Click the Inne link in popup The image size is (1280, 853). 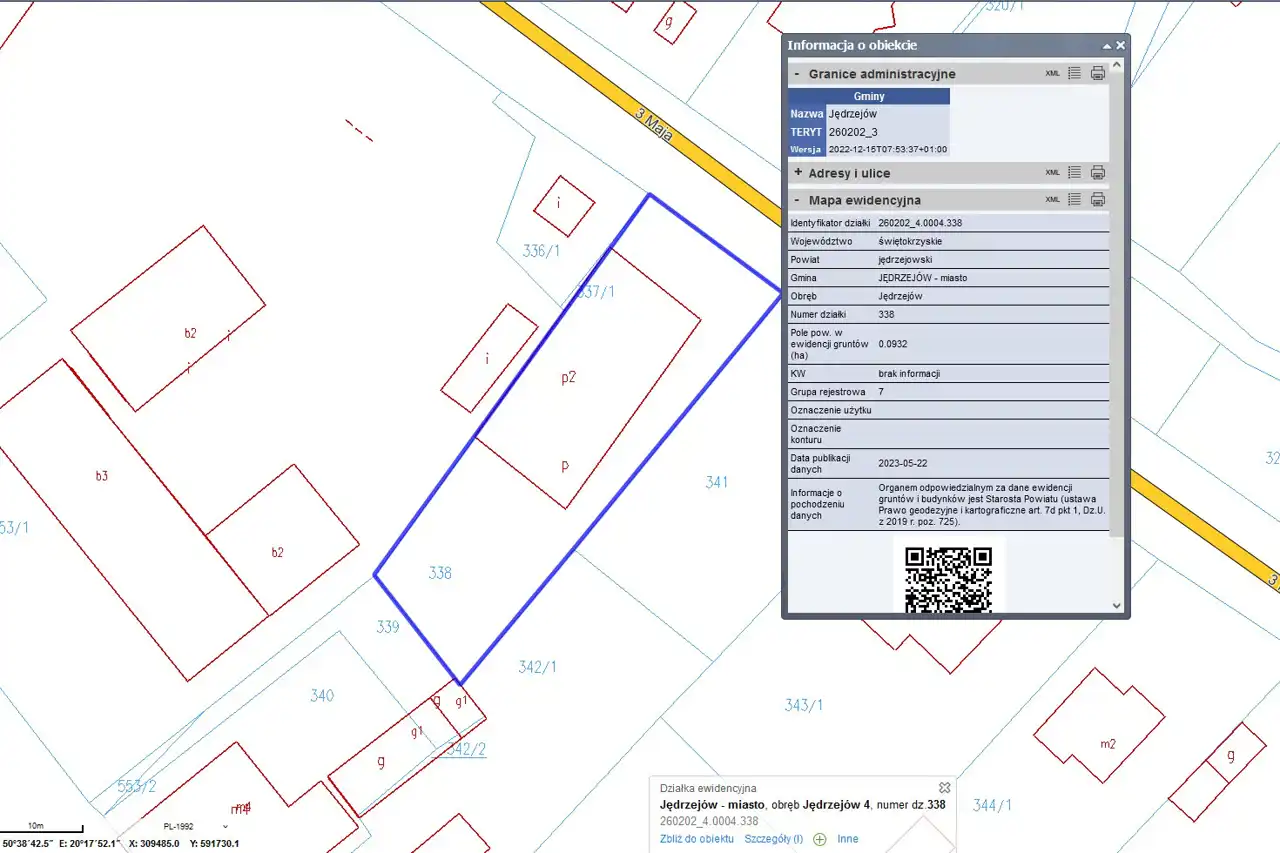(x=847, y=839)
